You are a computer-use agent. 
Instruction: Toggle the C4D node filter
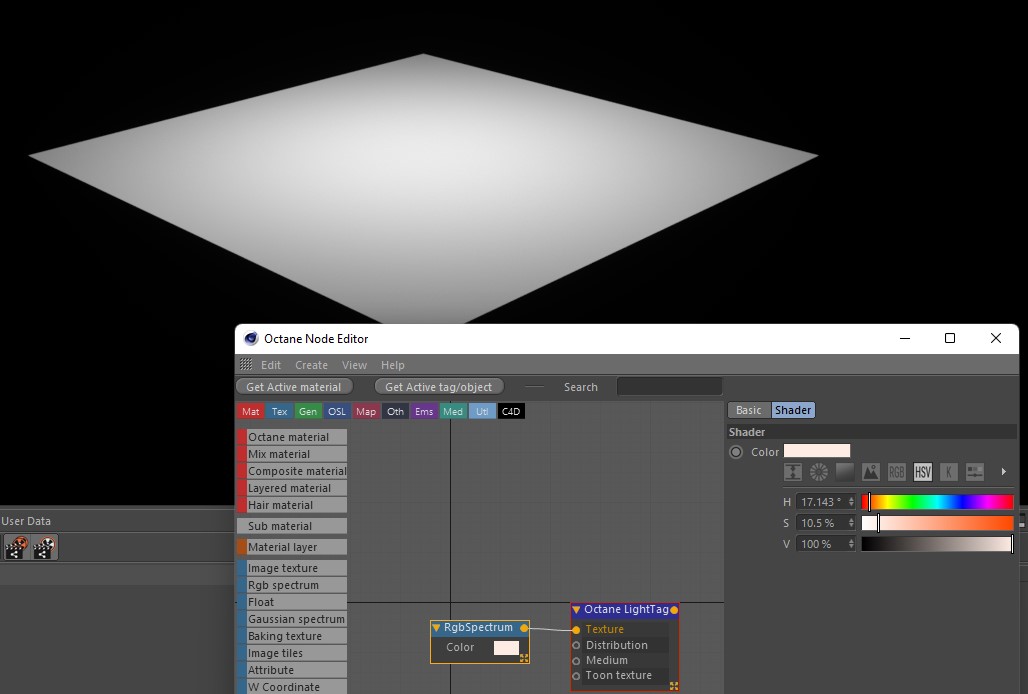pos(511,412)
